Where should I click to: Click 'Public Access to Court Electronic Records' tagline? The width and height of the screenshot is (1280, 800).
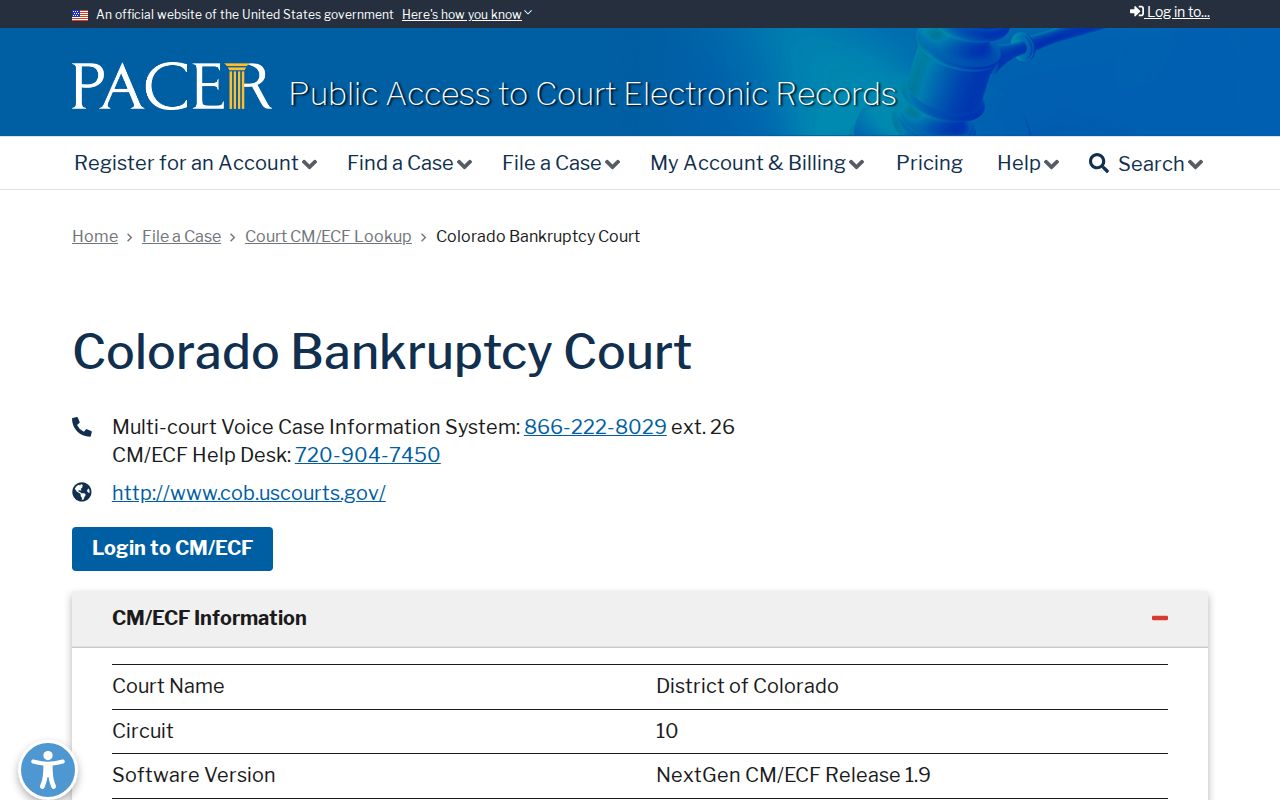pos(593,94)
